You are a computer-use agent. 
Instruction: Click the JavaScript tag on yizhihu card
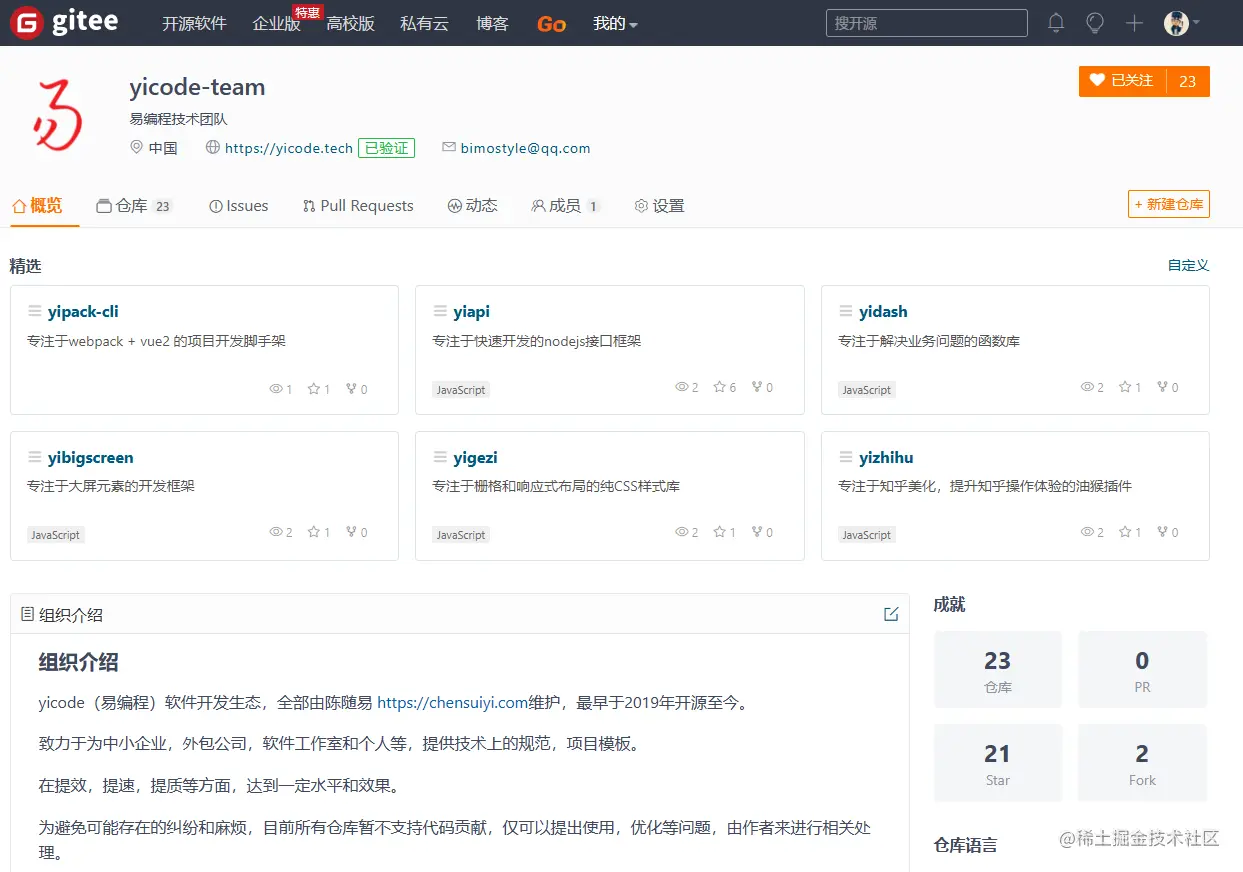coord(867,535)
